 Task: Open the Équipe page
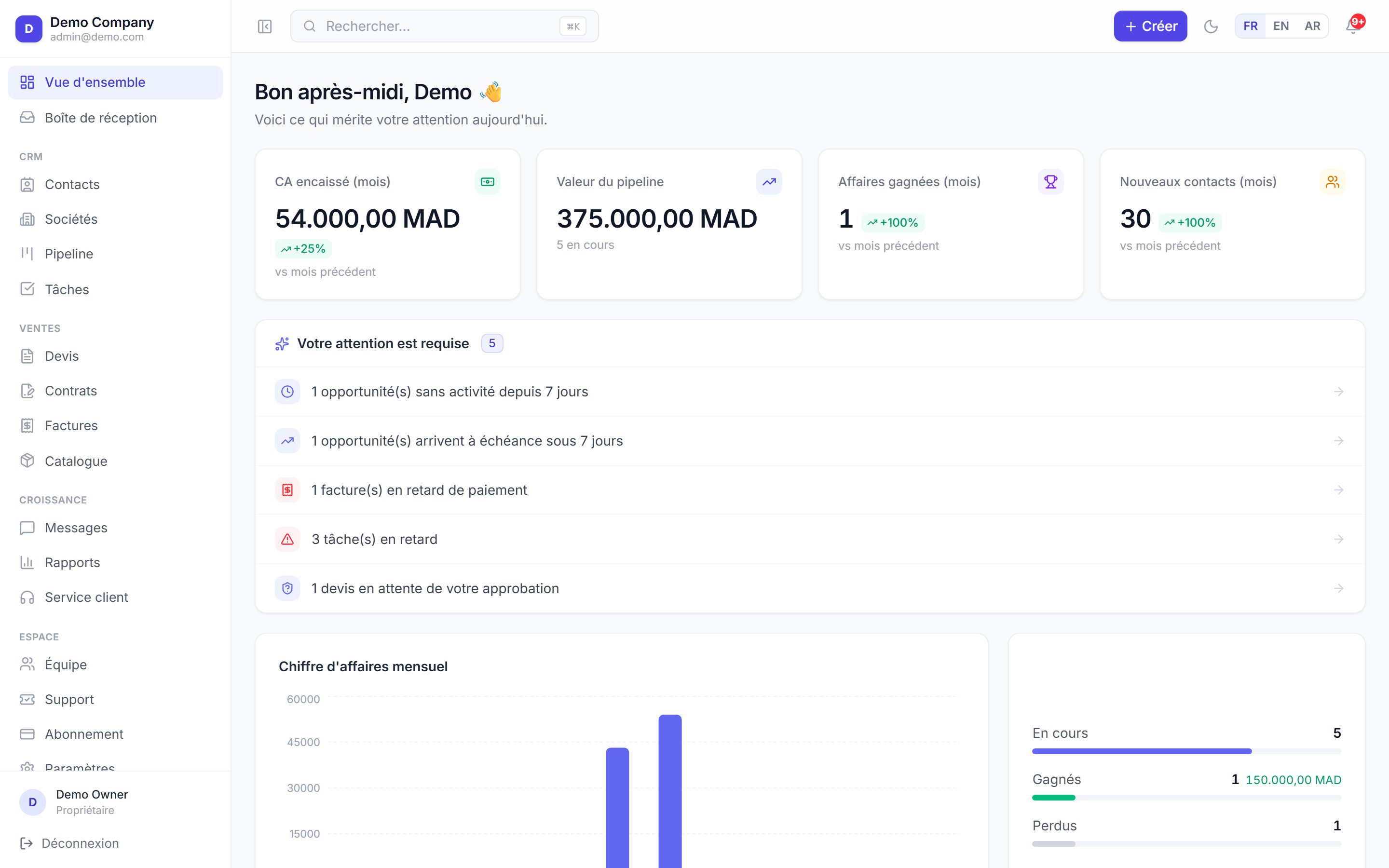(x=115, y=665)
